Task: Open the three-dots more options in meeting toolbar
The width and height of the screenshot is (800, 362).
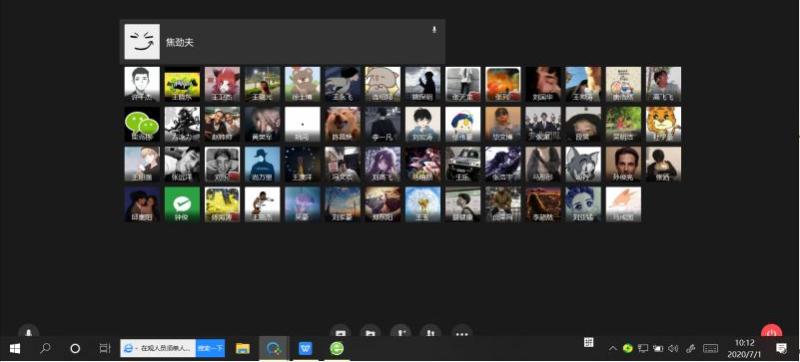Action: tap(462, 333)
